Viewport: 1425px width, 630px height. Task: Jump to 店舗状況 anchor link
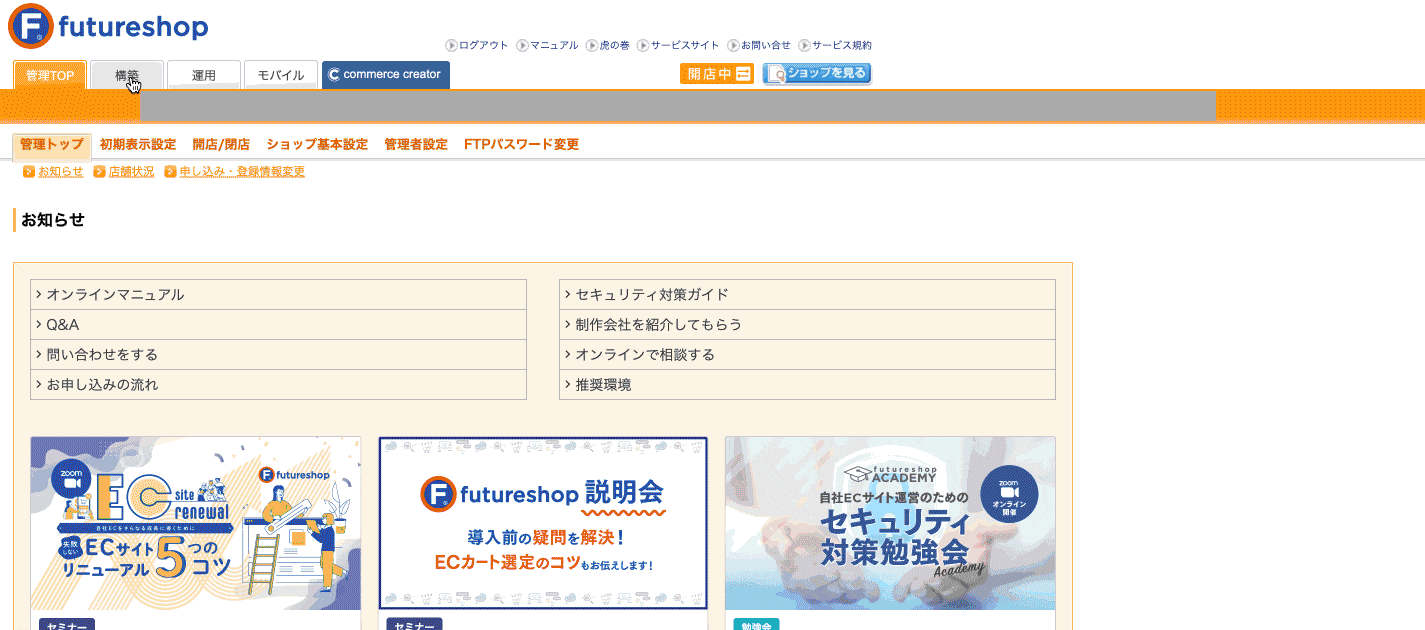[x=132, y=172]
